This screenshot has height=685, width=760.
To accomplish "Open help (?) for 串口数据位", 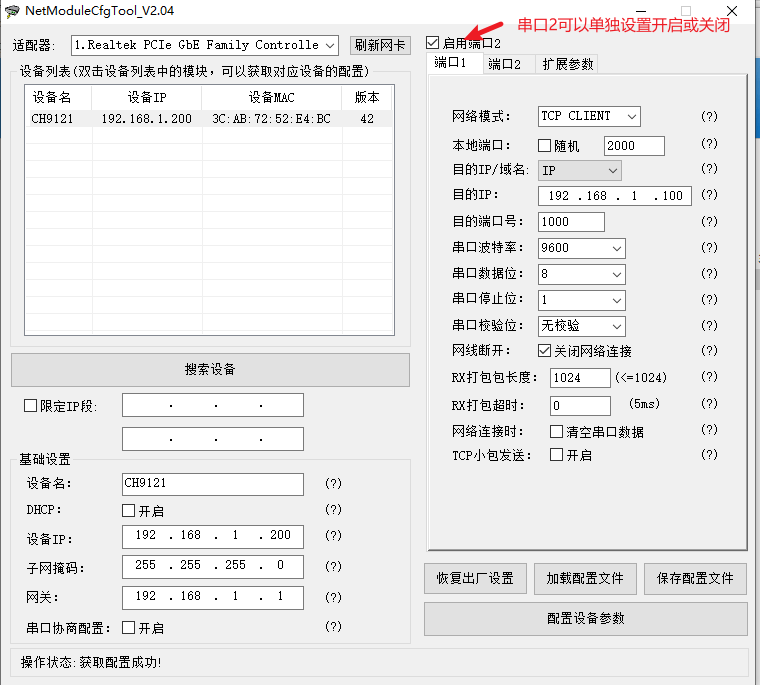I will point(709,273).
